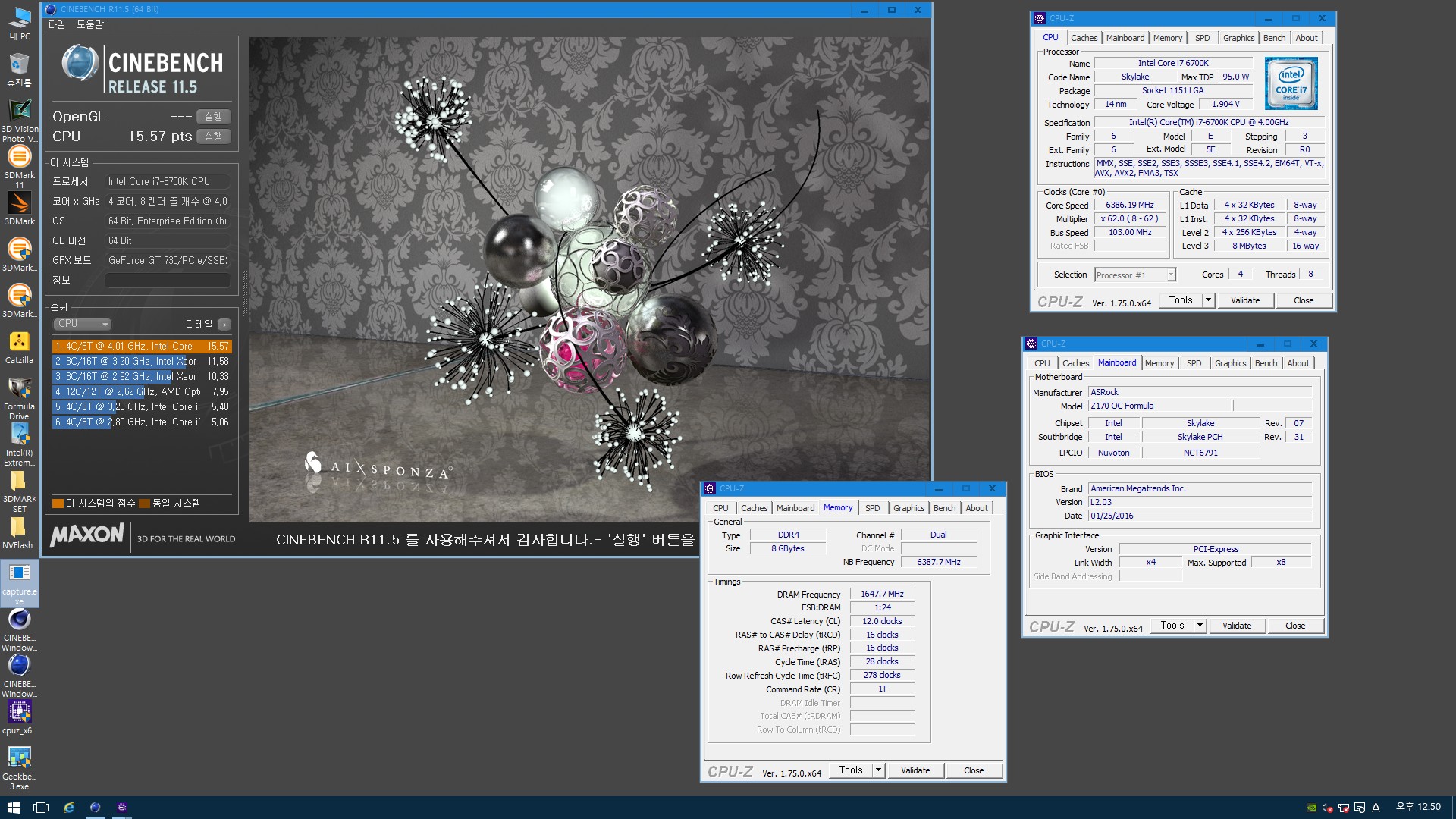Open the Processor #1 selection dropdown

(x=1134, y=275)
